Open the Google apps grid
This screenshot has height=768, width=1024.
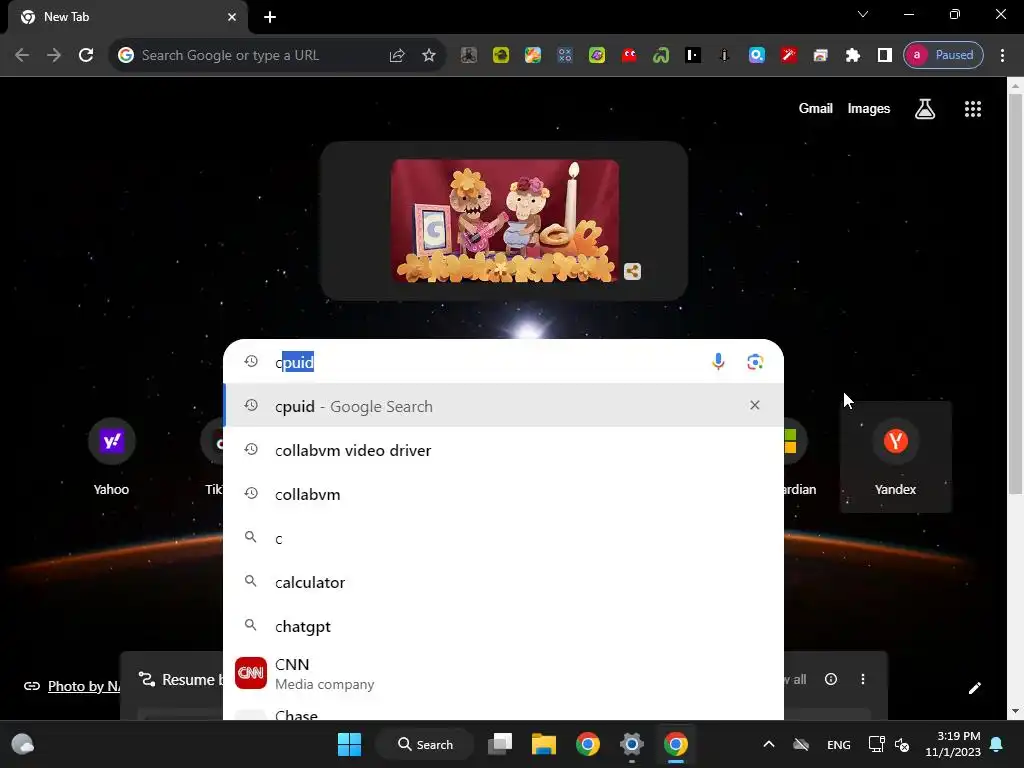click(973, 109)
